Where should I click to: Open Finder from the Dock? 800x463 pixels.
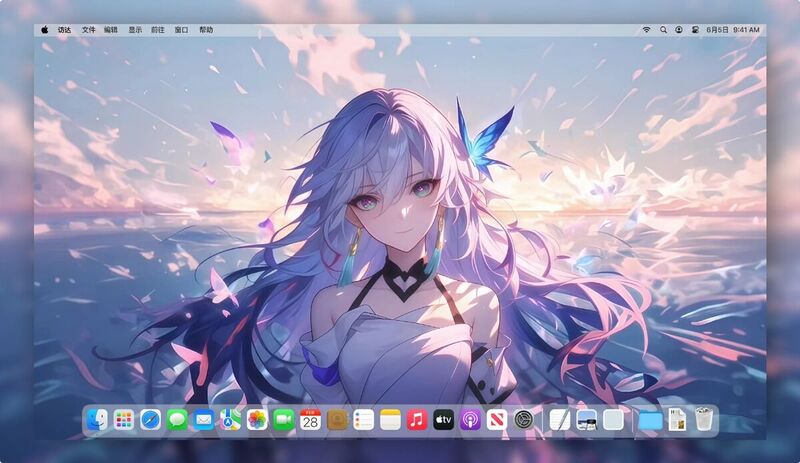click(x=97, y=420)
